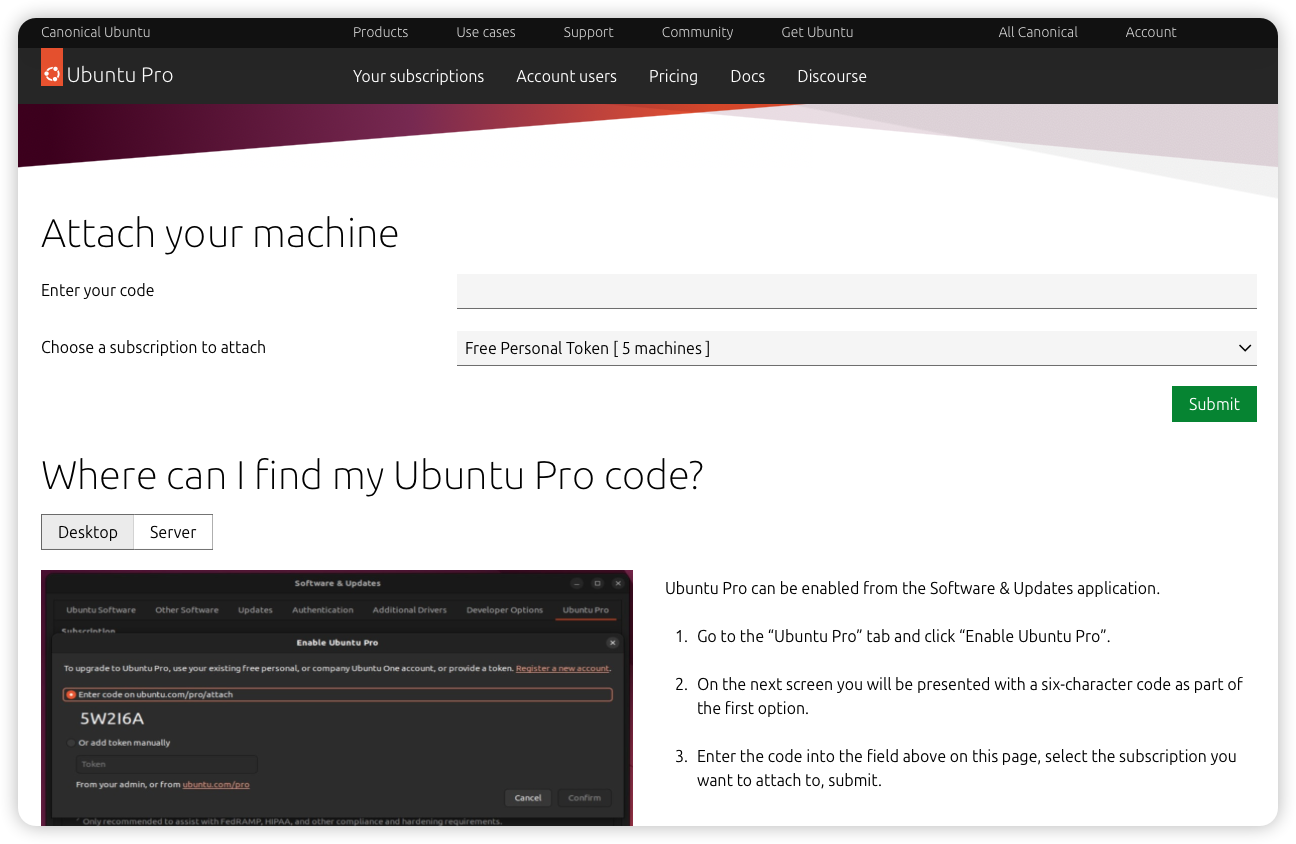Open the Docs link
The image size is (1296, 844).
747,76
